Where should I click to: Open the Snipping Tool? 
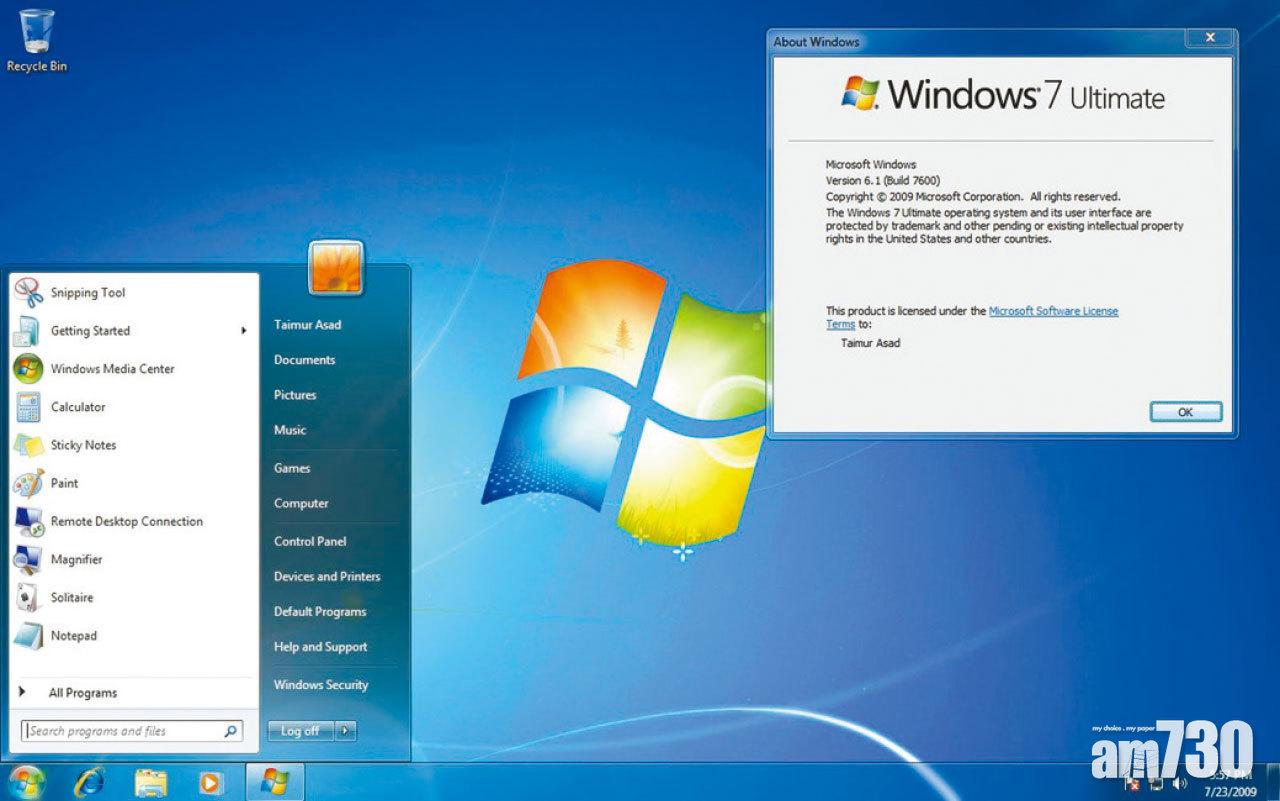[x=89, y=292]
